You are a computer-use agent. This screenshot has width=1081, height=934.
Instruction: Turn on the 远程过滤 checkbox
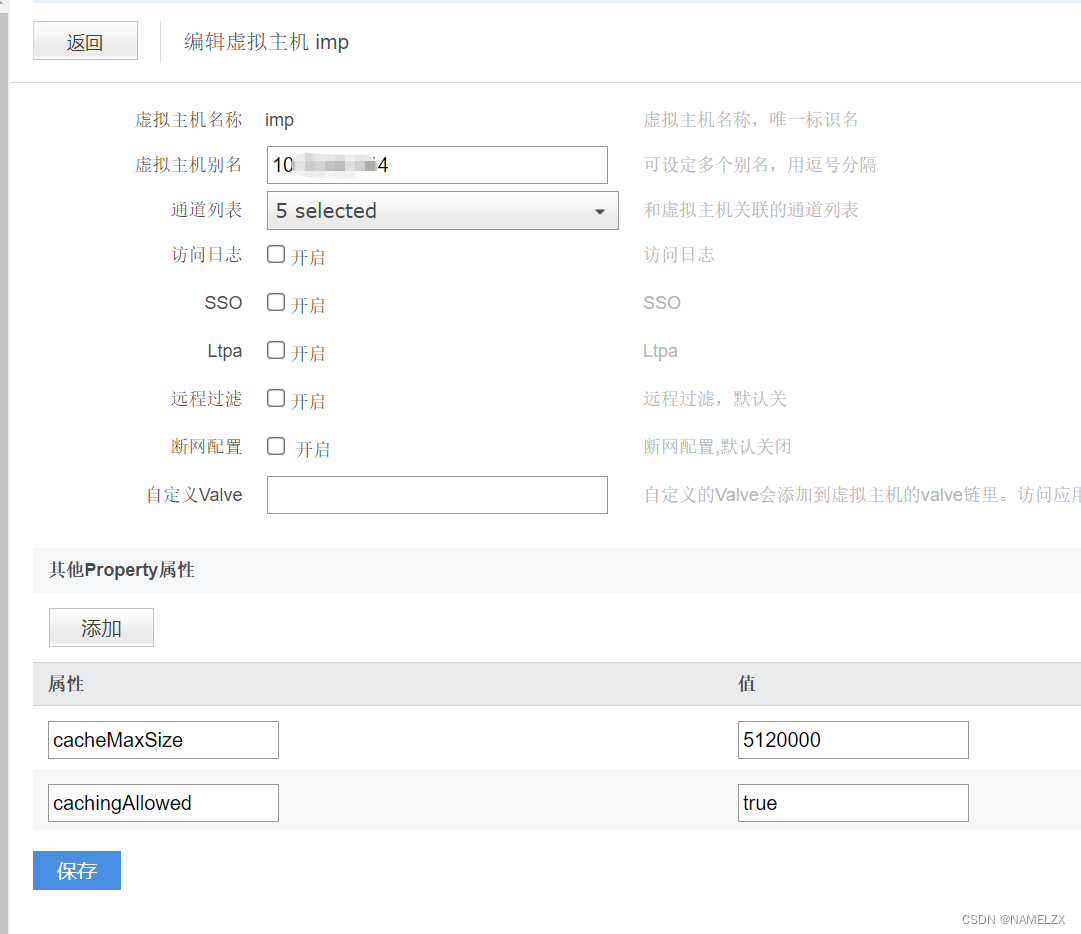click(276, 398)
